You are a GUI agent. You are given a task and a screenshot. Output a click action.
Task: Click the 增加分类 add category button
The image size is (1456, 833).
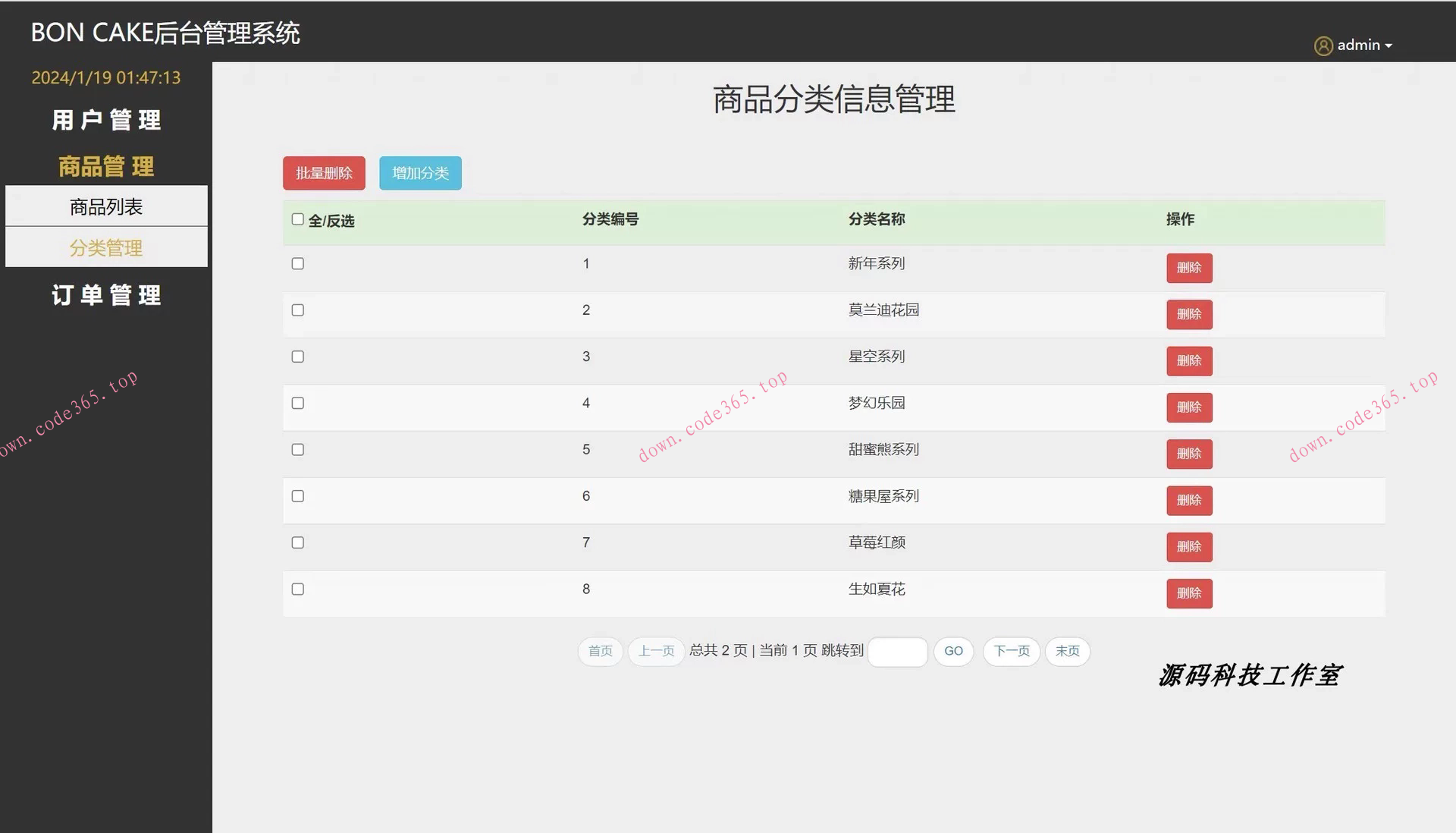pos(420,173)
